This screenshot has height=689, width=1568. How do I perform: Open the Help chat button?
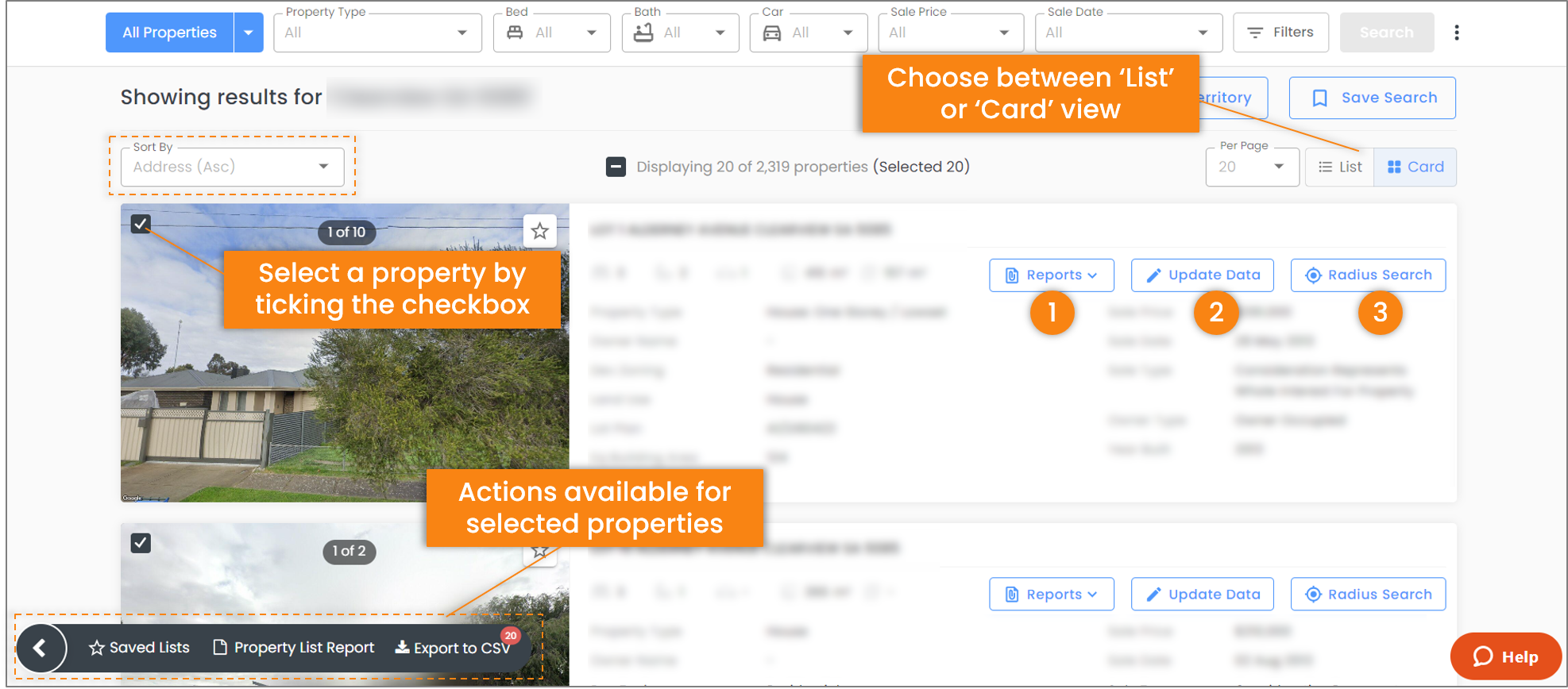1505,656
